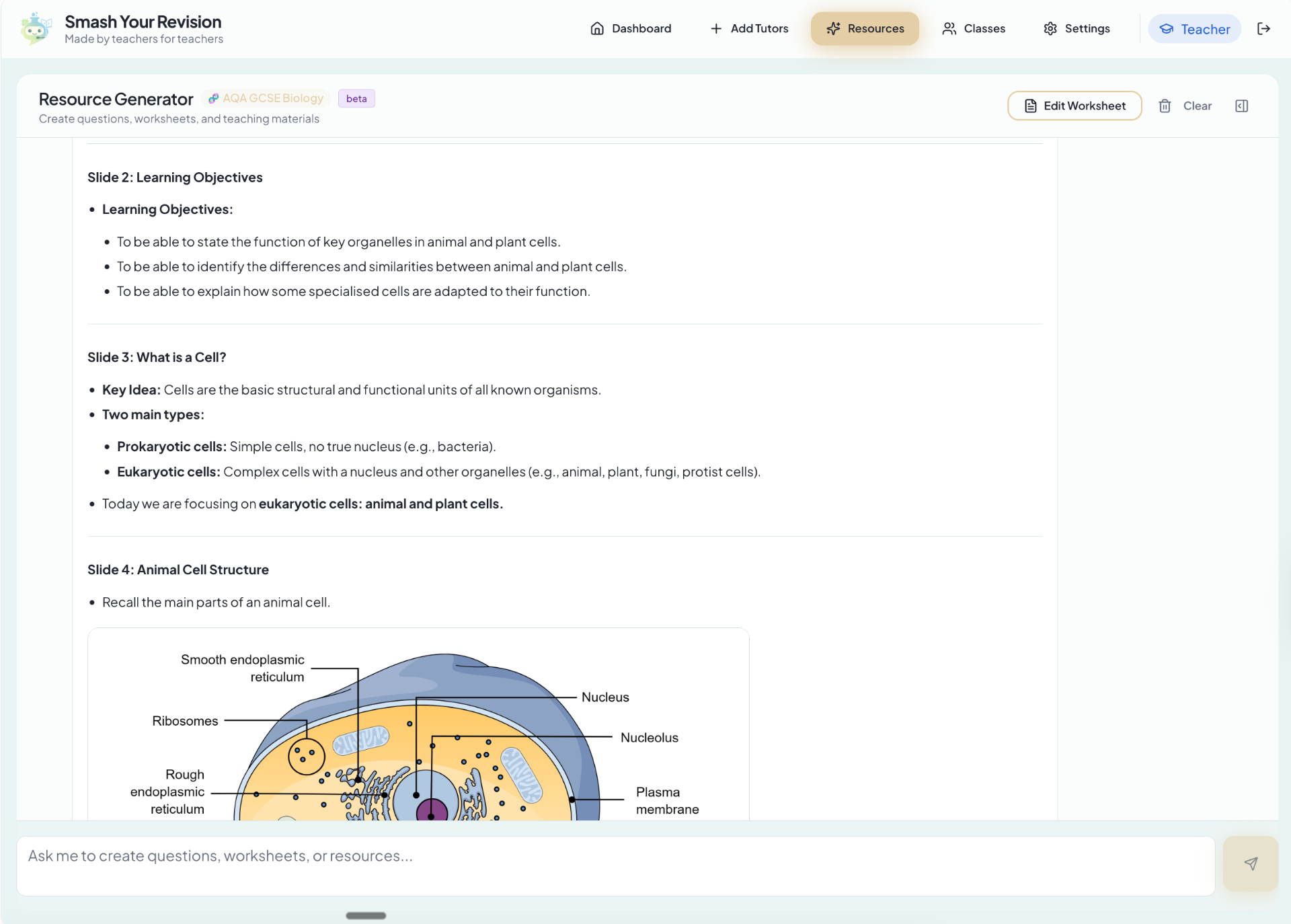1291x924 pixels.
Task: Click the Teacher role badge
Action: tap(1194, 29)
